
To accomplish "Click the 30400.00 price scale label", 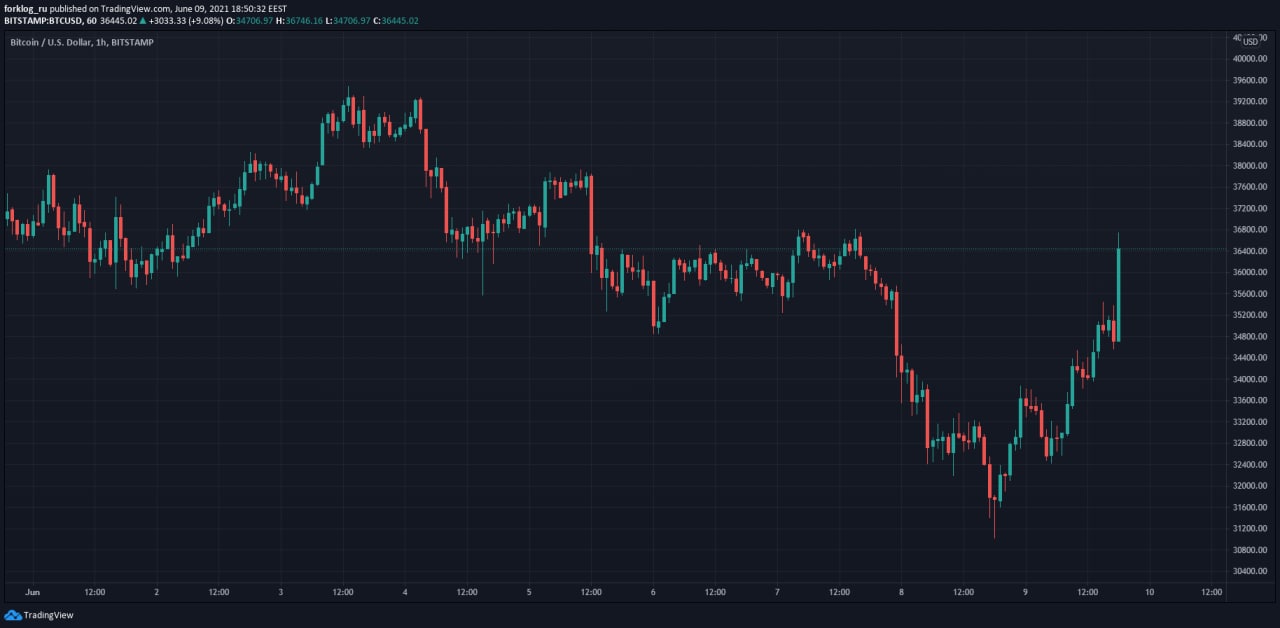I will (x=1250, y=571).
